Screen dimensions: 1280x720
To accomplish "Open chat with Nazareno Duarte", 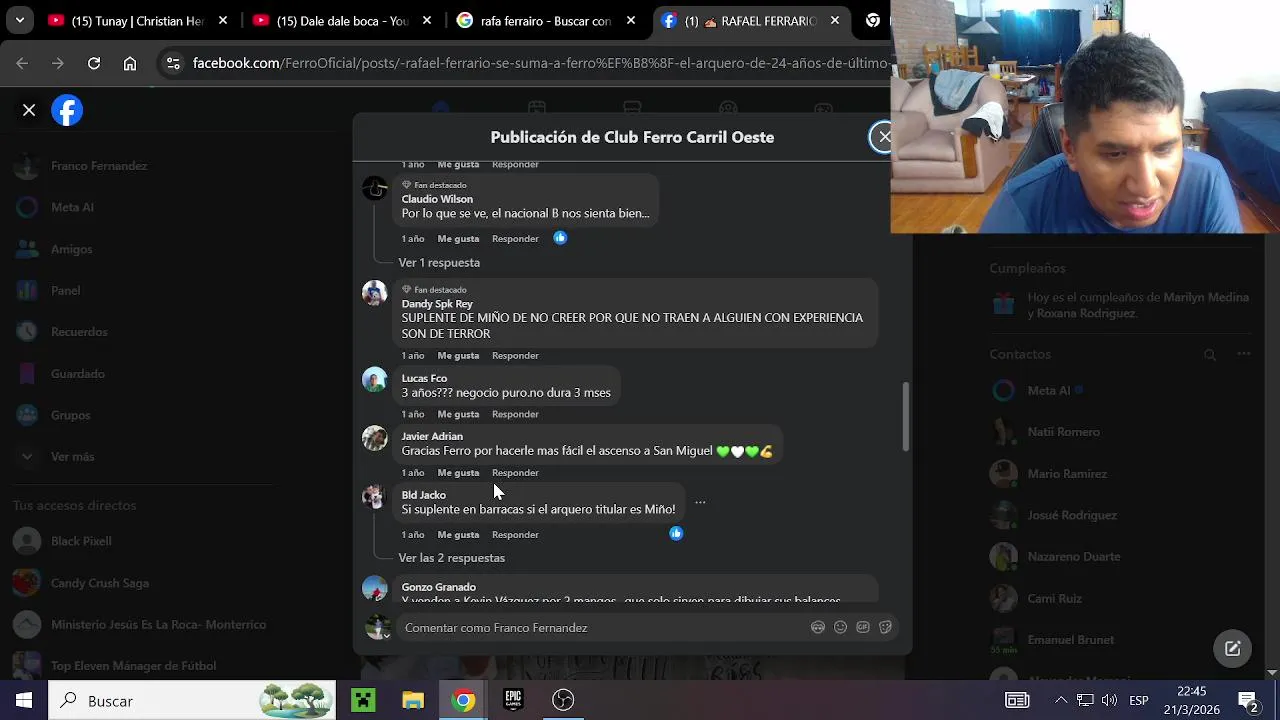I will pyautogui.click(x=1074, y=557).
